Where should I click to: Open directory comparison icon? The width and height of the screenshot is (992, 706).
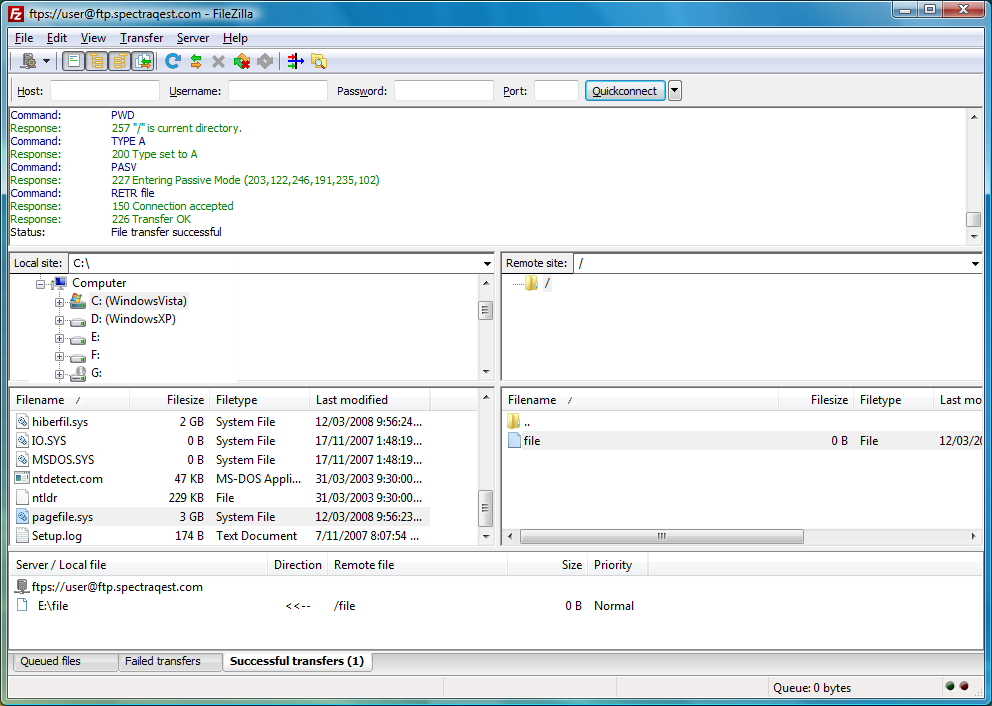point(295,62)
